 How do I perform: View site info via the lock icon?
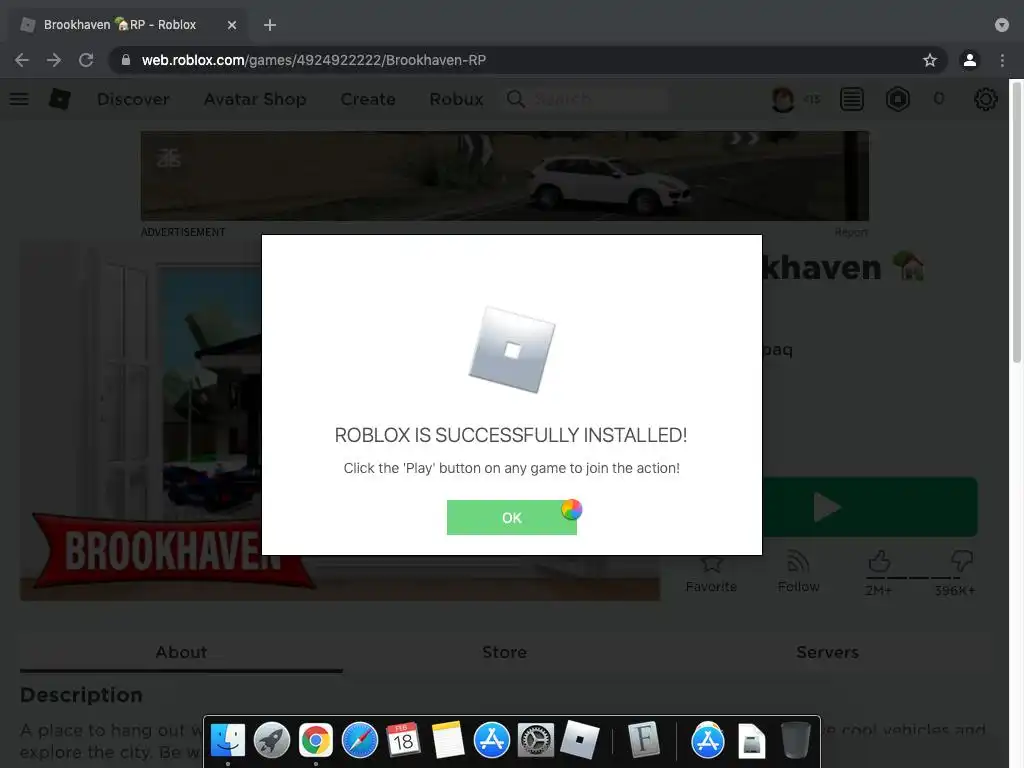[126, 60]
